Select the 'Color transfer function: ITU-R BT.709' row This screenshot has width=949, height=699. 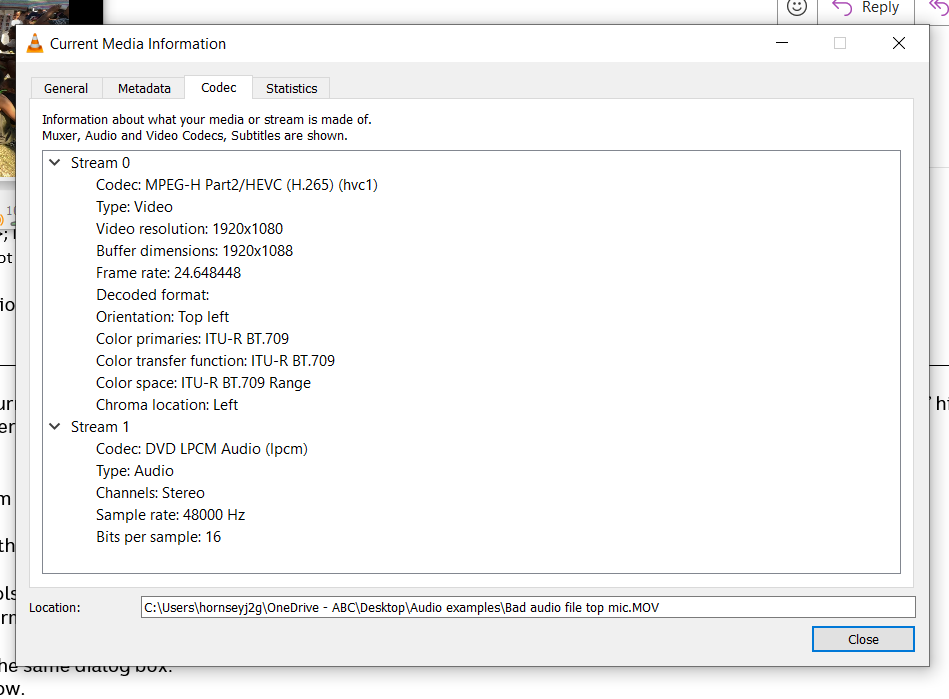pos(215,361)
